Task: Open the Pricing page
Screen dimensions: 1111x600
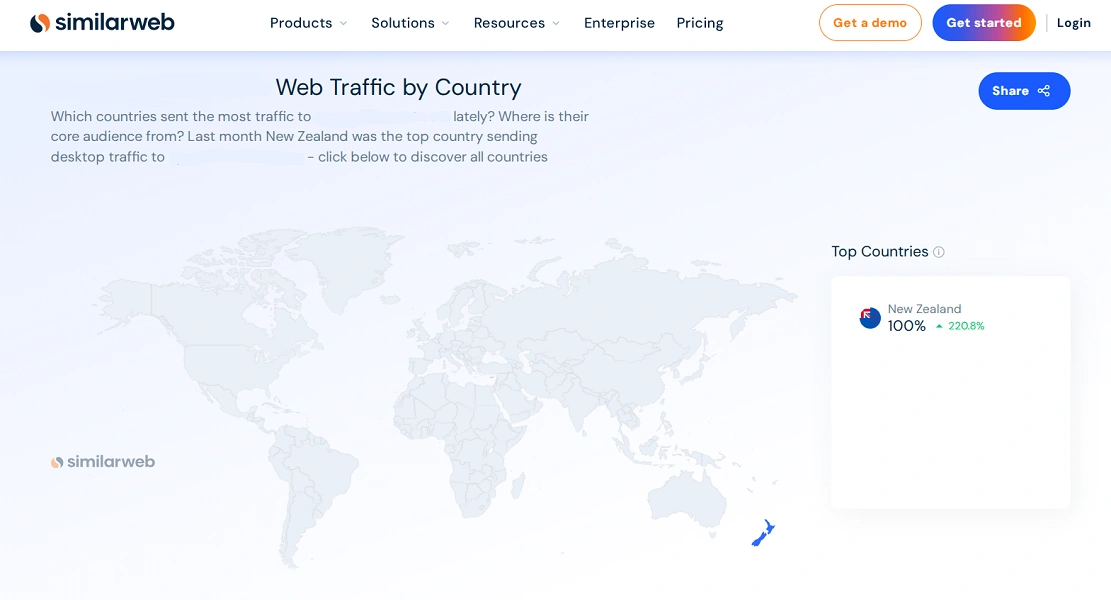Action: 700,23
